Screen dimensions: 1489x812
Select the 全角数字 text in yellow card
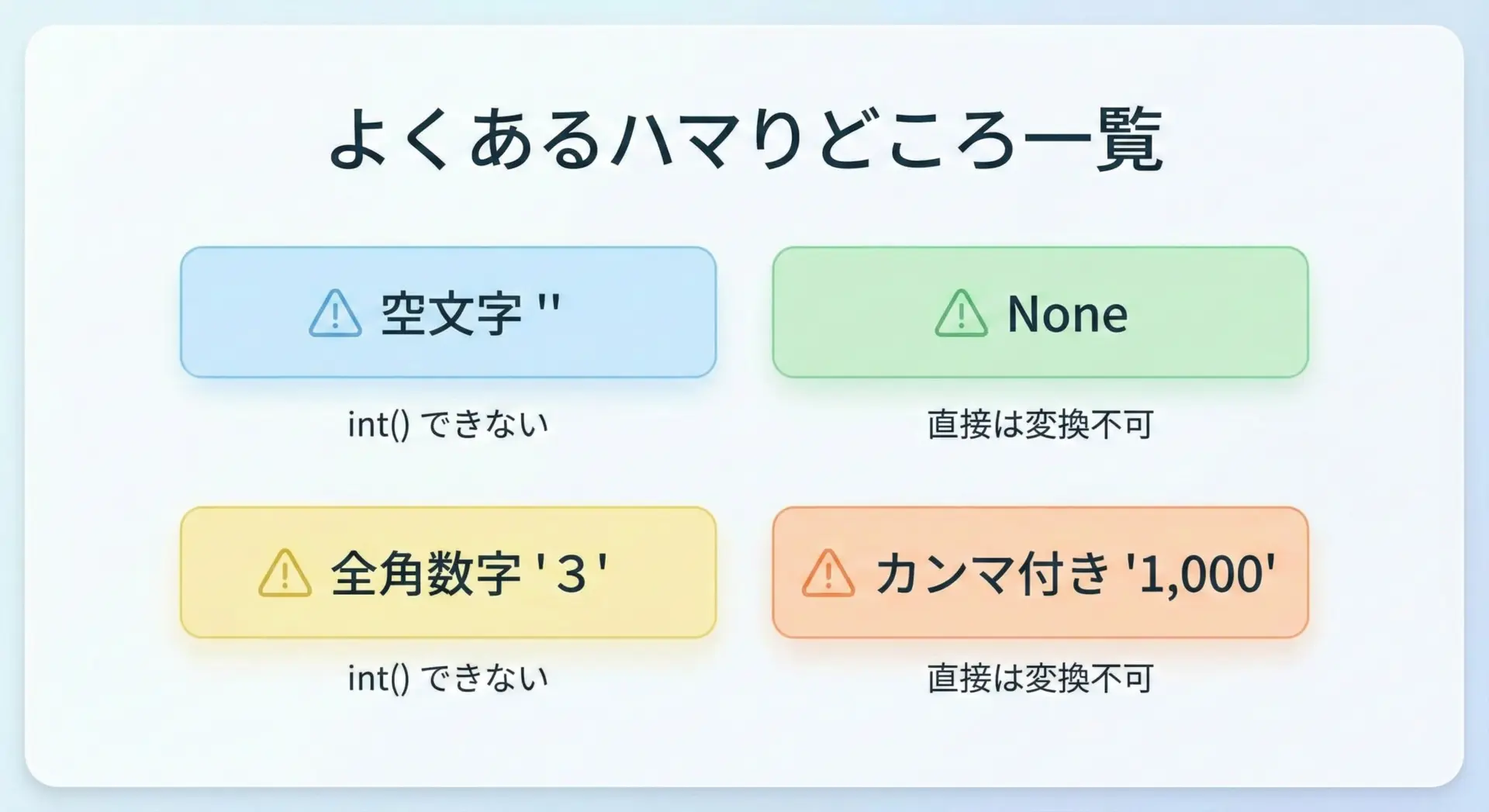tap(426, 574)
